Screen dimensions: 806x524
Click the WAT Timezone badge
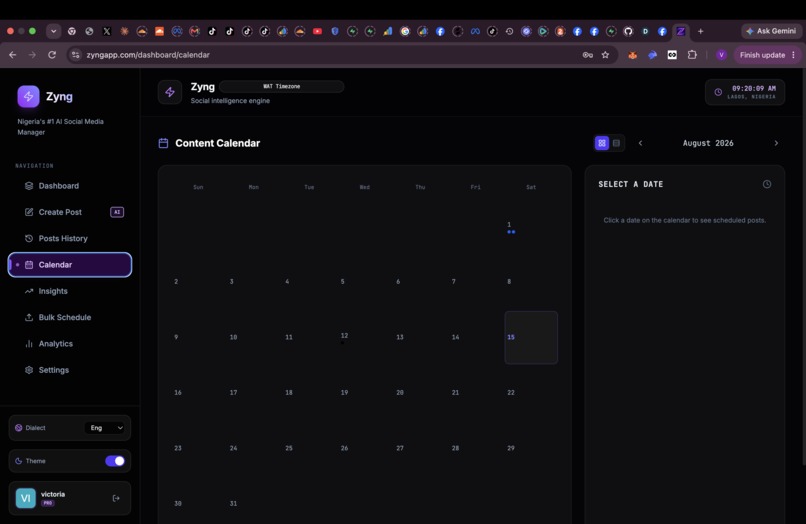pyautogui.click(x=282, y=86)
